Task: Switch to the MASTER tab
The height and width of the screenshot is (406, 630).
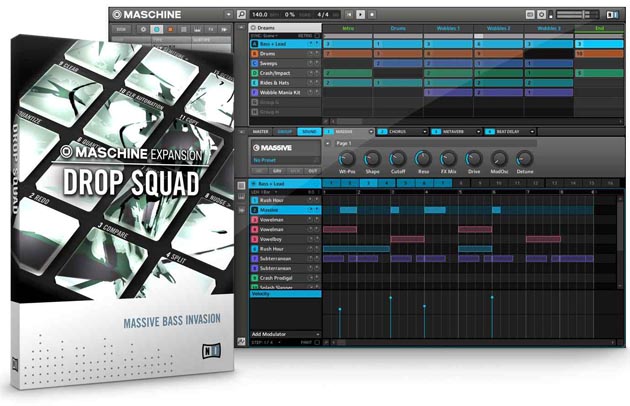Action: (260, 132)
